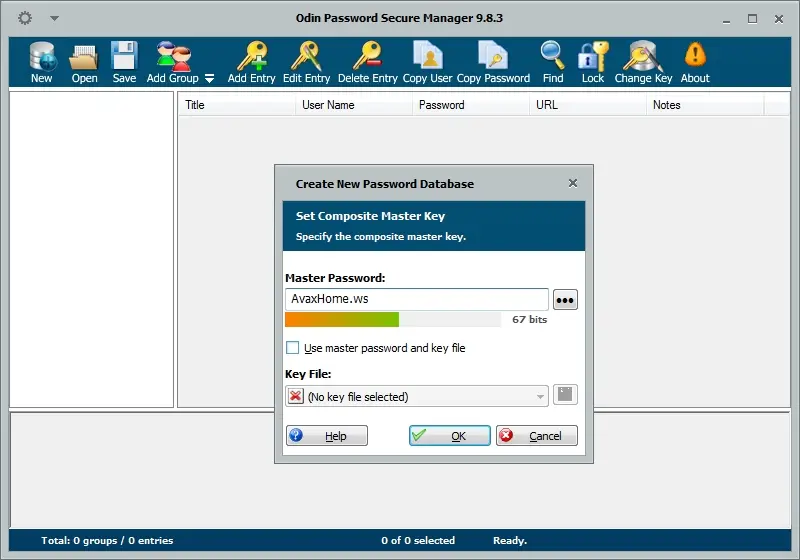Viewport: 800px width, 560px height.
Task: Confirm with the OK button
Action: 449,436
